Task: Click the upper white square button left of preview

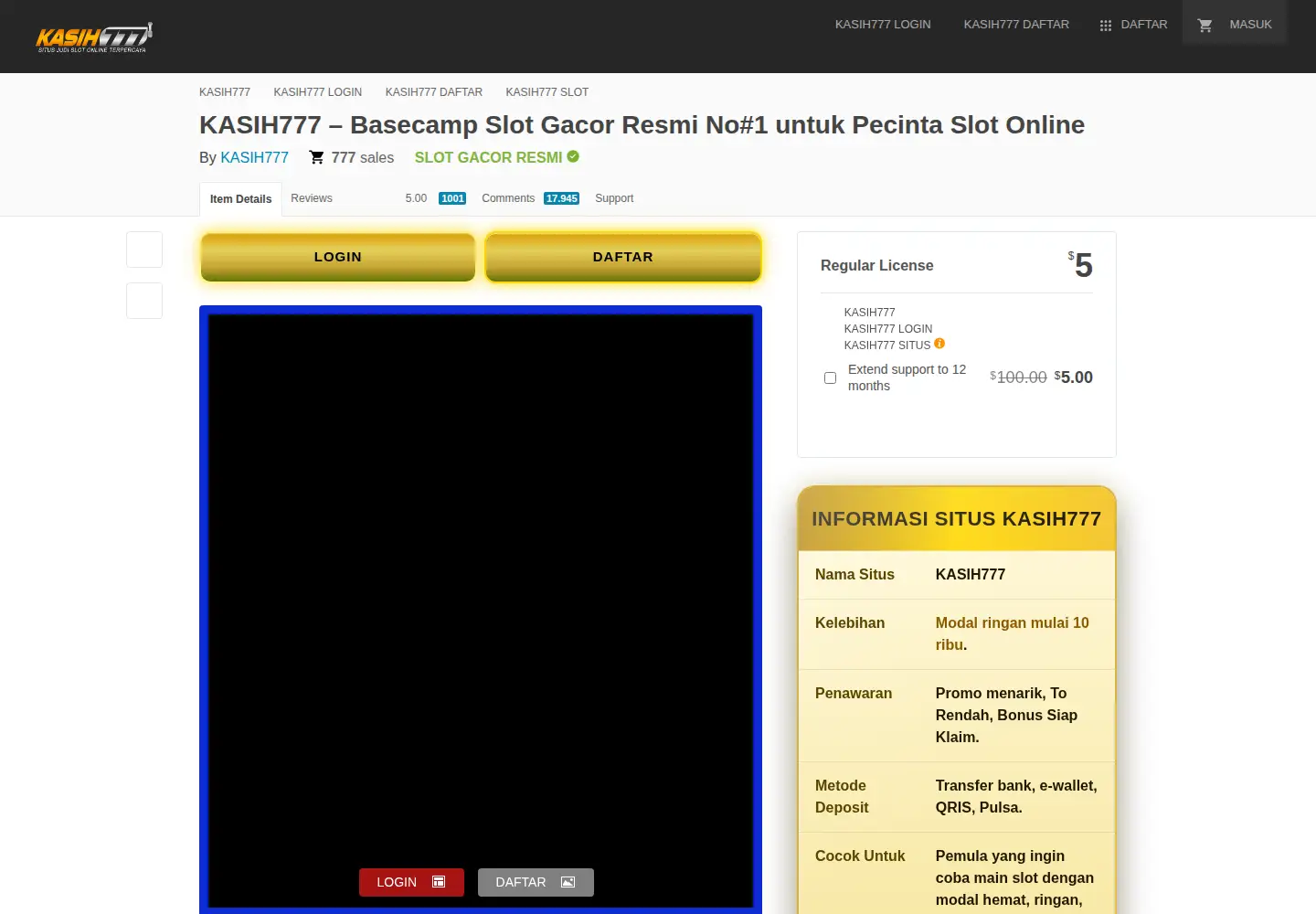Action: click(144, 250)
